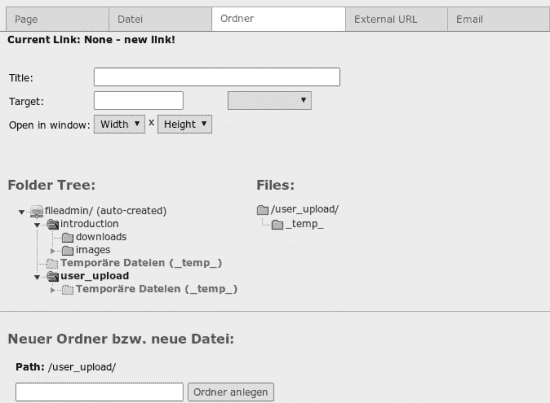Click the Ordner anlegen button

[231, 392]
